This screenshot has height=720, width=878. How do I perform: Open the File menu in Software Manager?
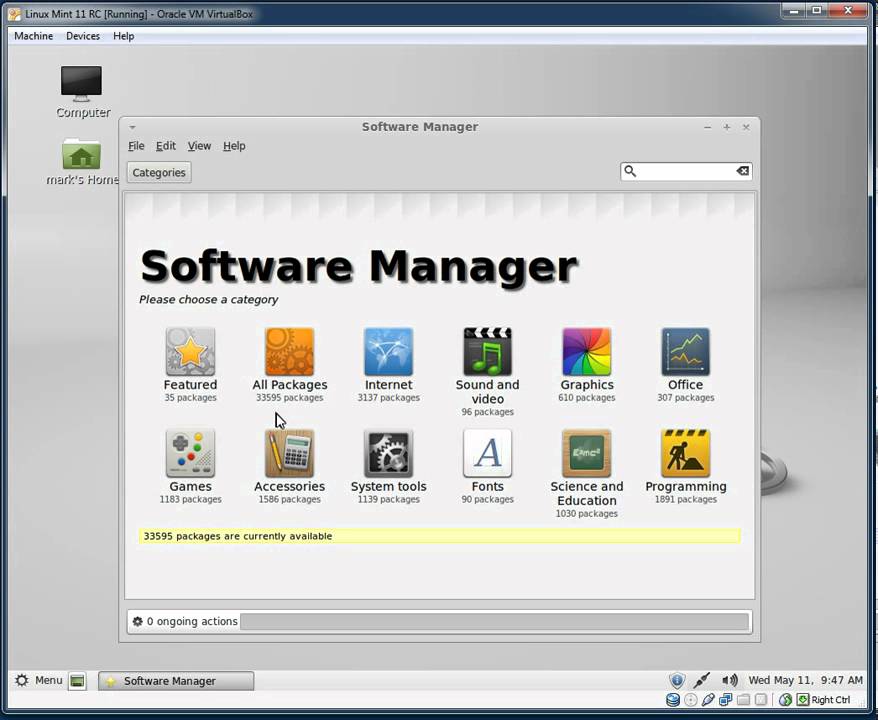click(136, 146)
